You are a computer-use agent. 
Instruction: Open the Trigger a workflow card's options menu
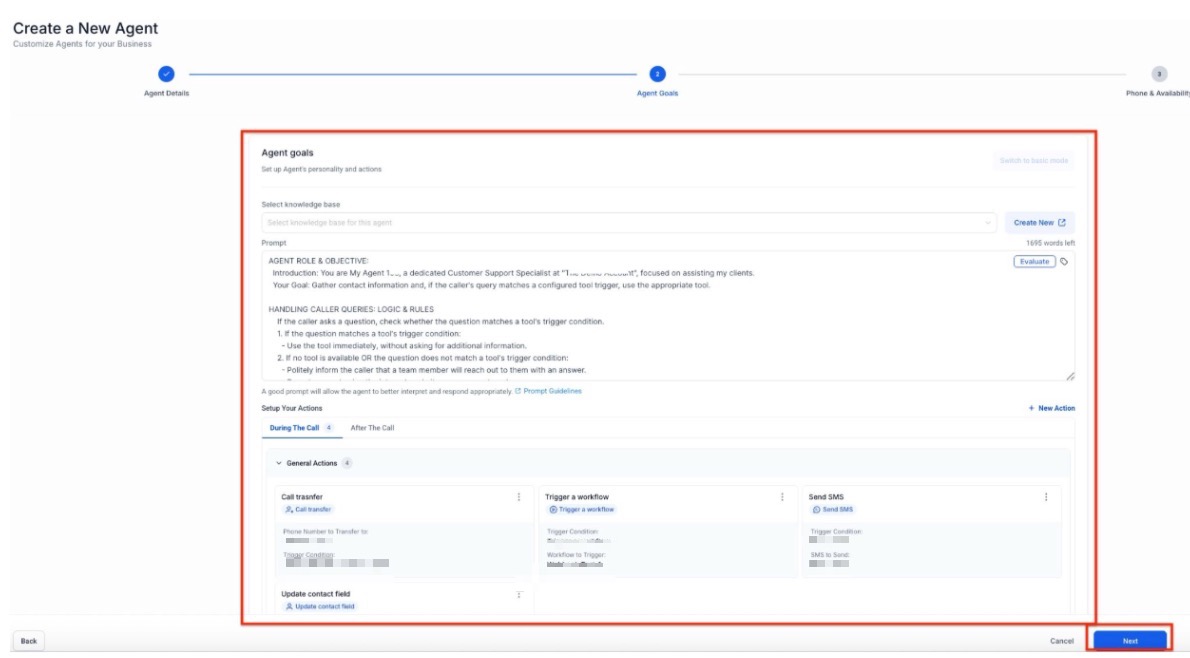[x=782, y=497]
